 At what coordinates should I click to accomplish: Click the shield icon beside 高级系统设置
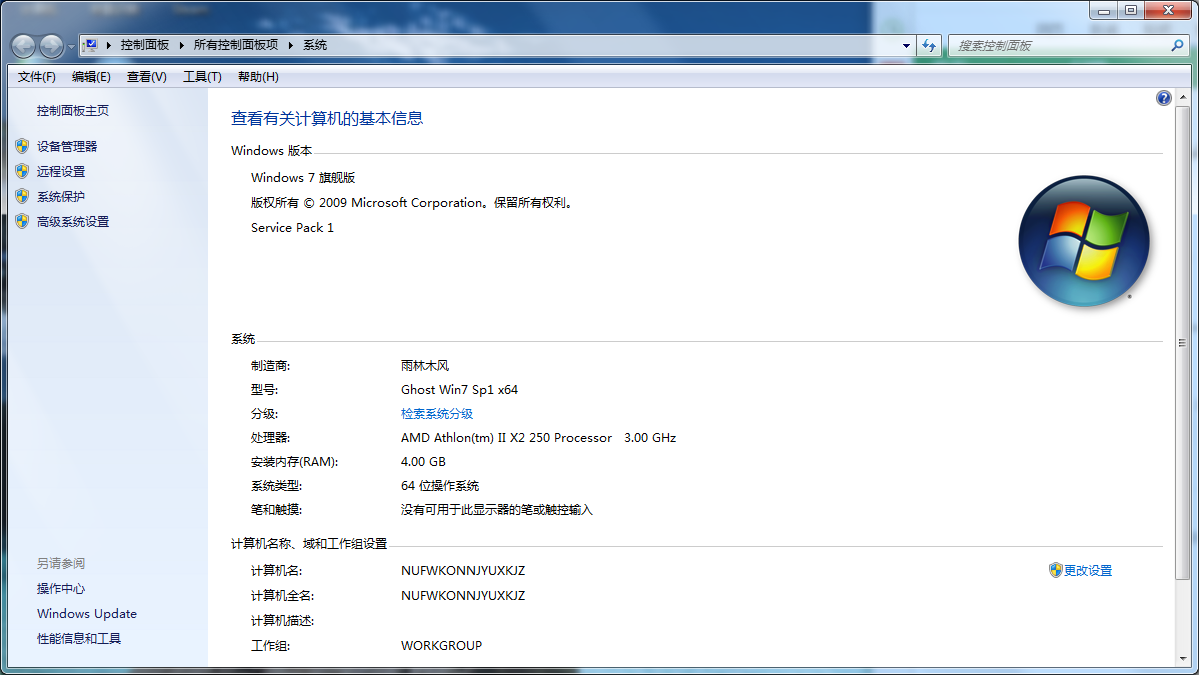(x=22, y=222)
